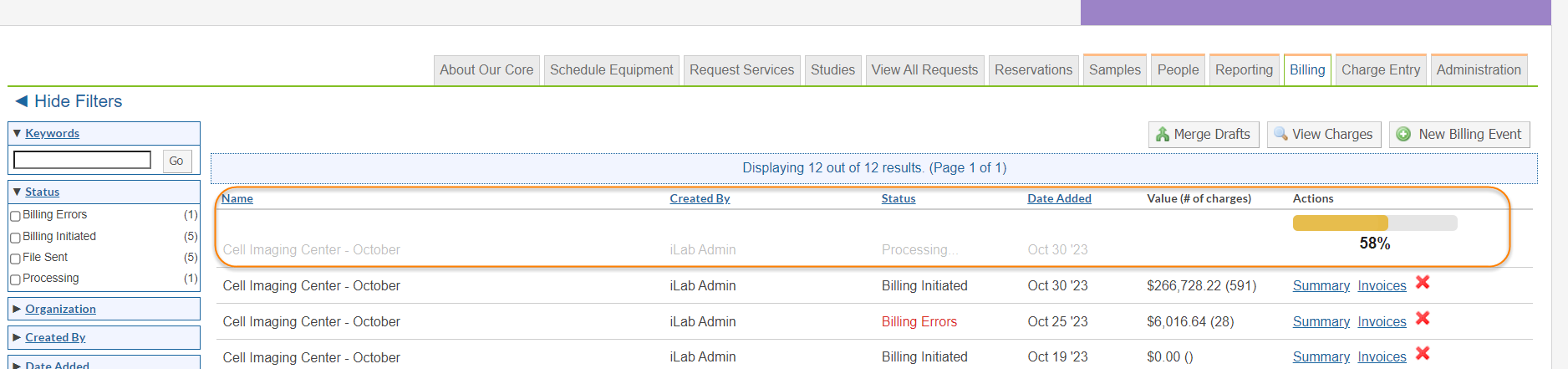The height and width of the screenshot is (369, 1568).
Task: Check the Billing Initiated filter box
Action: (x=15, y=238)
